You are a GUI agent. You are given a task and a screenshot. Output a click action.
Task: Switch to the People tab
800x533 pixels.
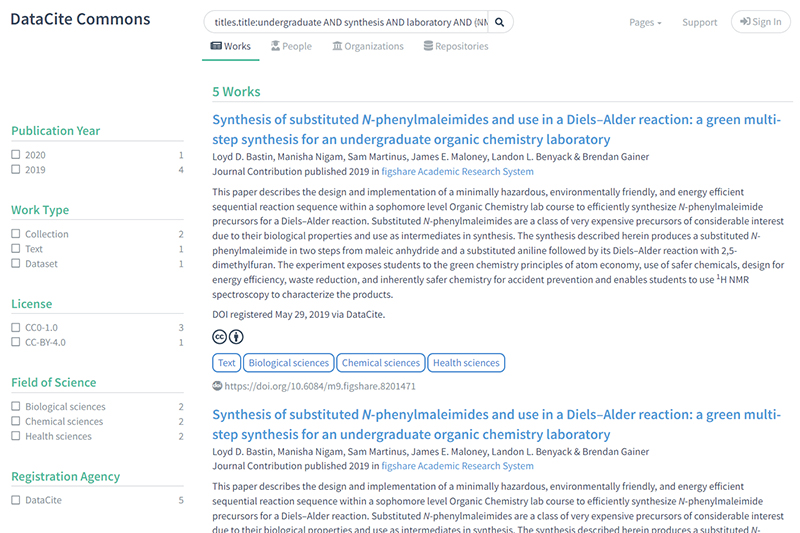[x=289, y=46]
